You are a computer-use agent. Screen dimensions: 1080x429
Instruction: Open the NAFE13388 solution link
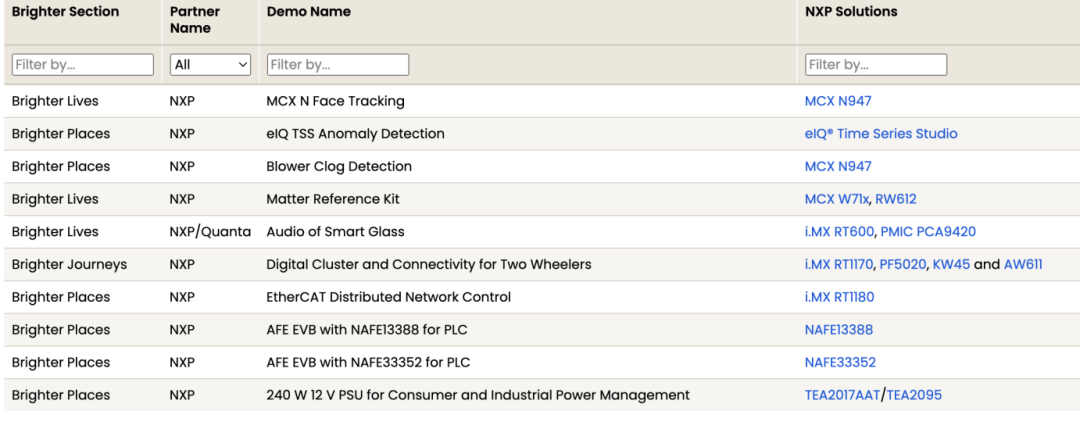click(839, 330)
